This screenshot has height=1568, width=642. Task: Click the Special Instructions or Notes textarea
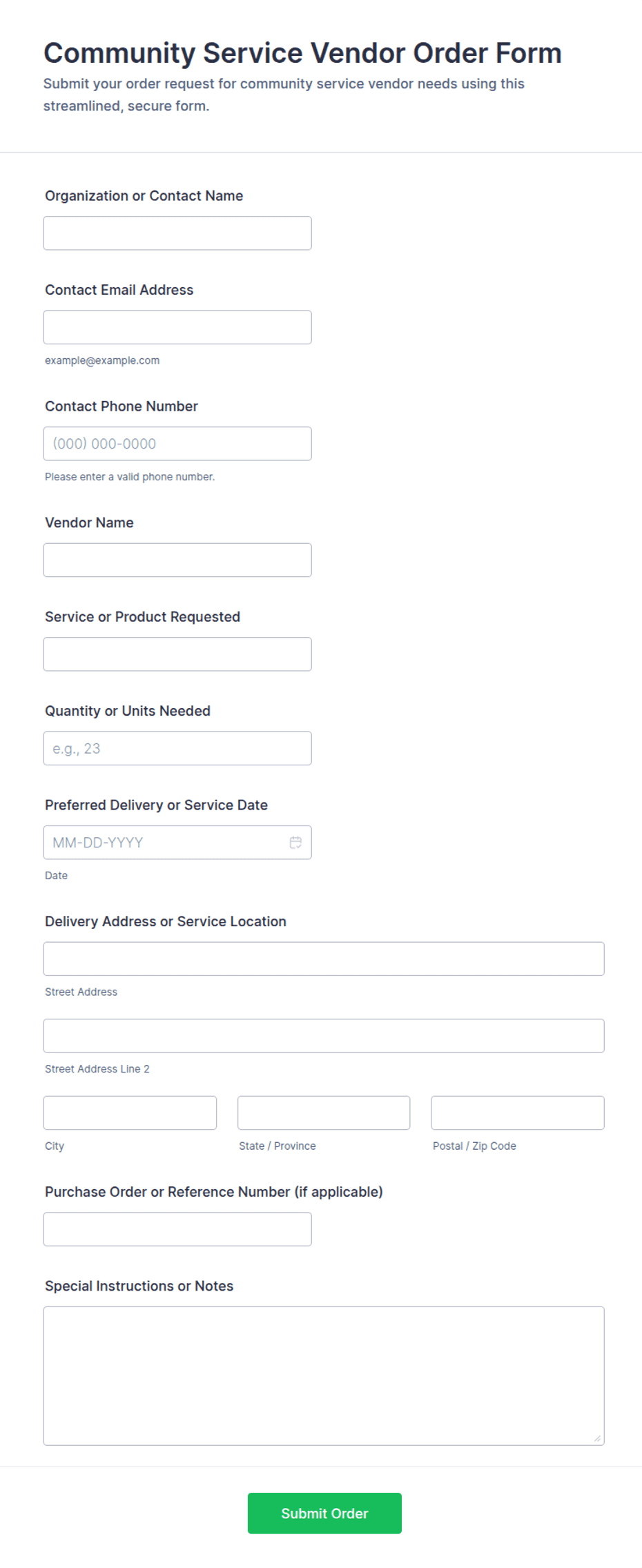[x=324, y=1375]
